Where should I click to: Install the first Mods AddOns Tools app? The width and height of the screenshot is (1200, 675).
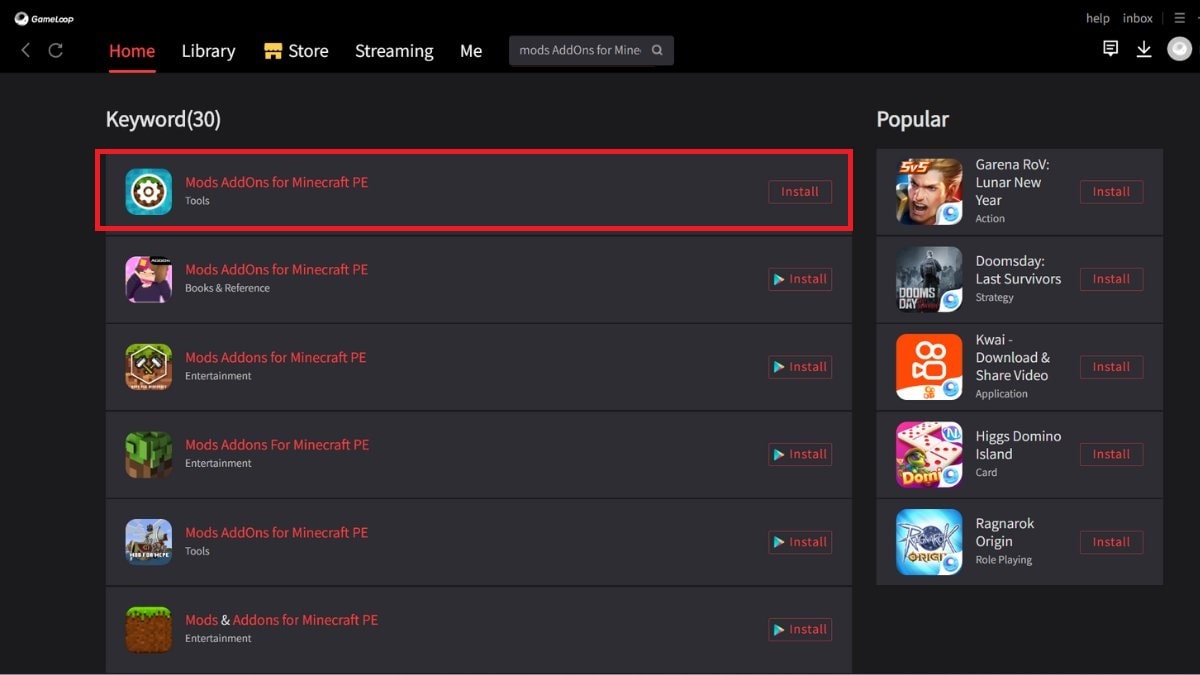point(800,192)
